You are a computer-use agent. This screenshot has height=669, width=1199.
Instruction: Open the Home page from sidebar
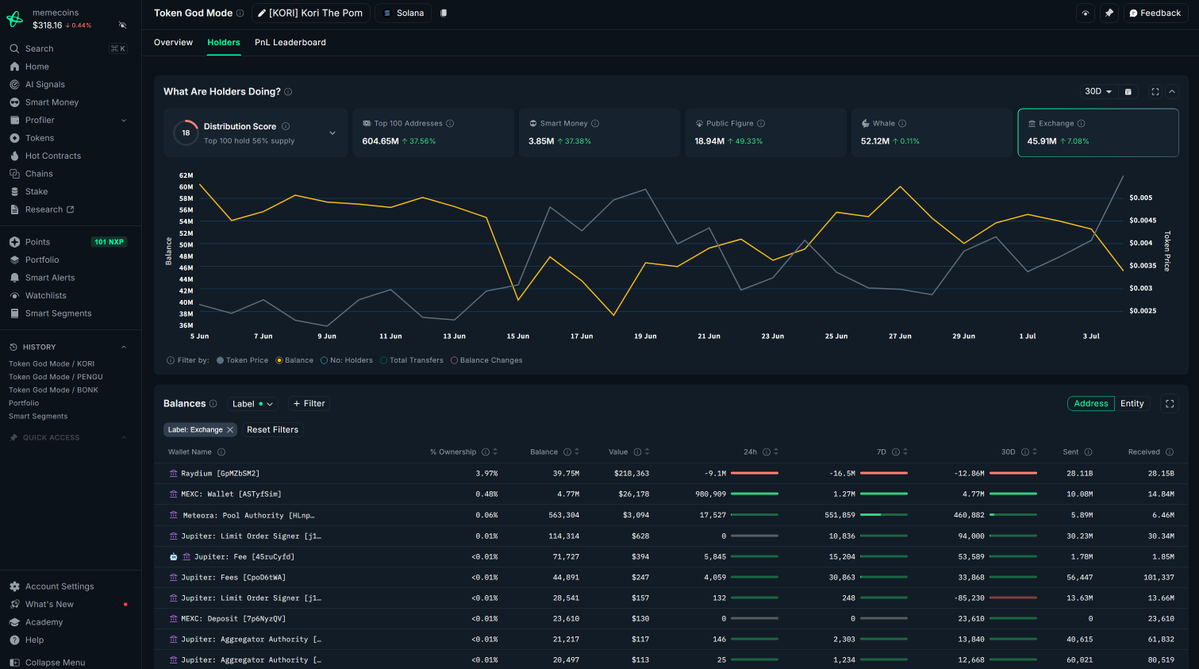point(37,67)
